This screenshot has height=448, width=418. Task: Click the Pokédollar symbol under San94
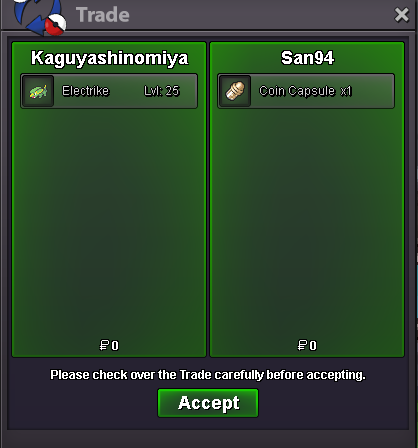point(302,345)
